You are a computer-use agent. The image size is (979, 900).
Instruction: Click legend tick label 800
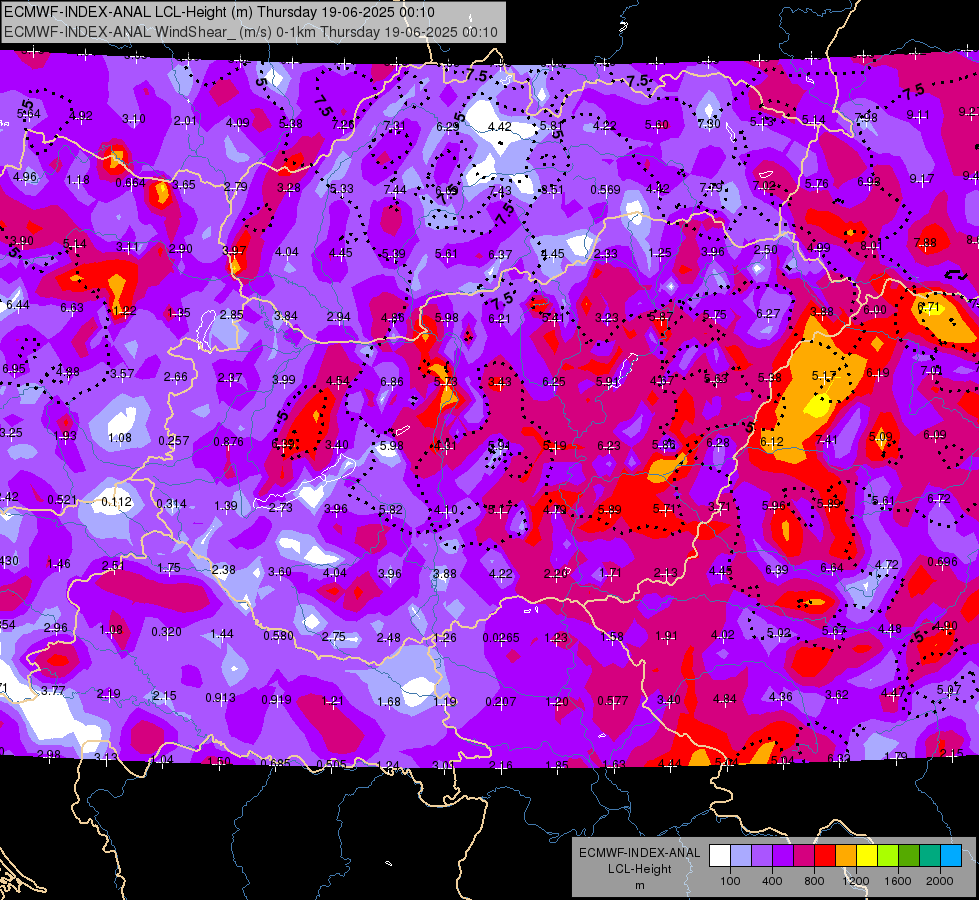click(814, 881)
